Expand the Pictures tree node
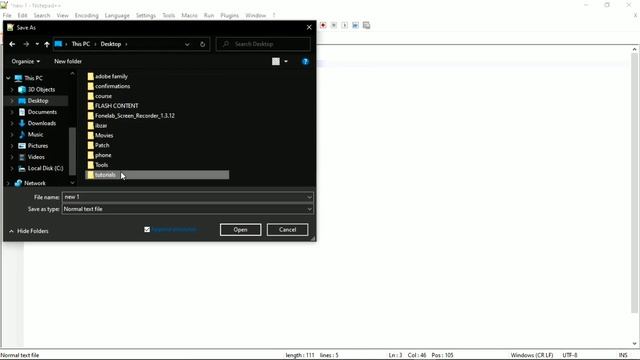640x360 pixels. (x=12, y=146)
